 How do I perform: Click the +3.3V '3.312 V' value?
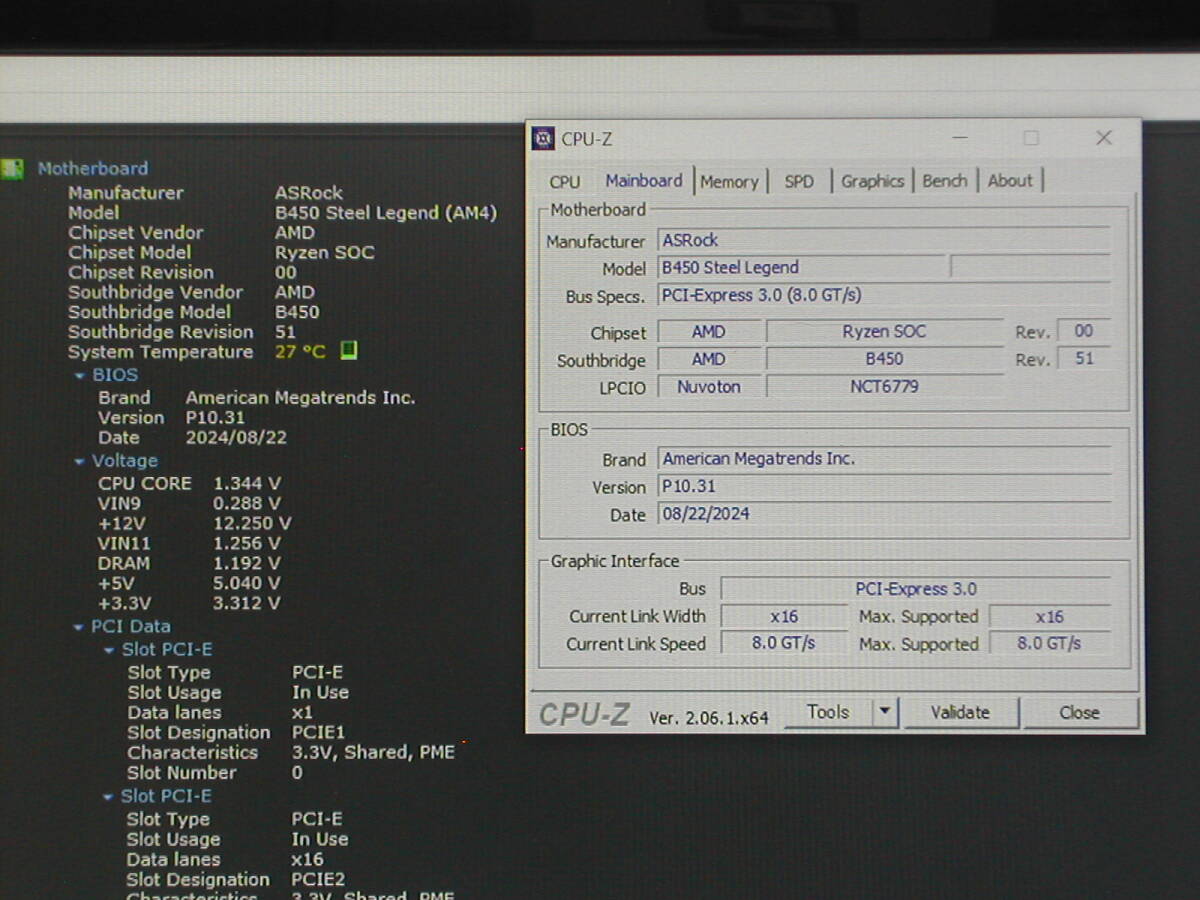247,603
